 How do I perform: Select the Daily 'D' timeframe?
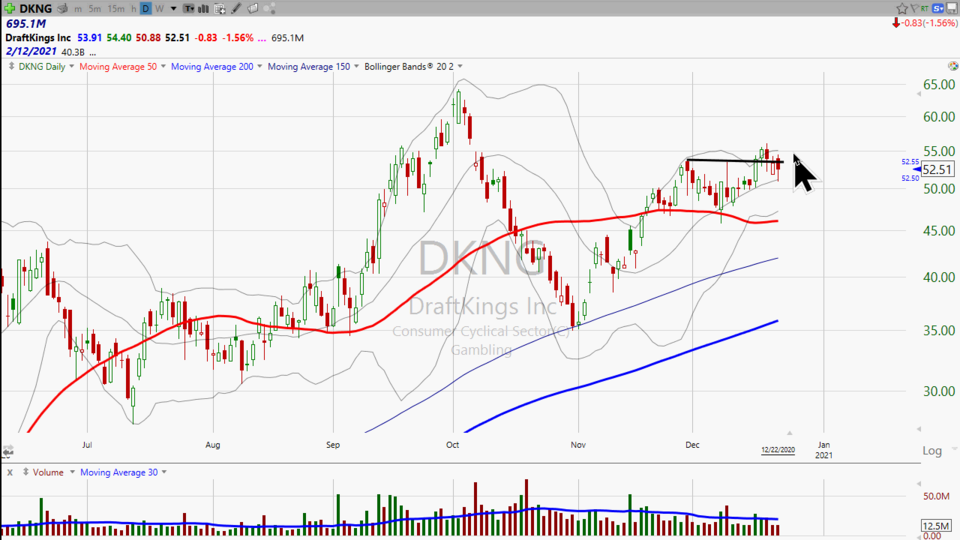[146, 9]
